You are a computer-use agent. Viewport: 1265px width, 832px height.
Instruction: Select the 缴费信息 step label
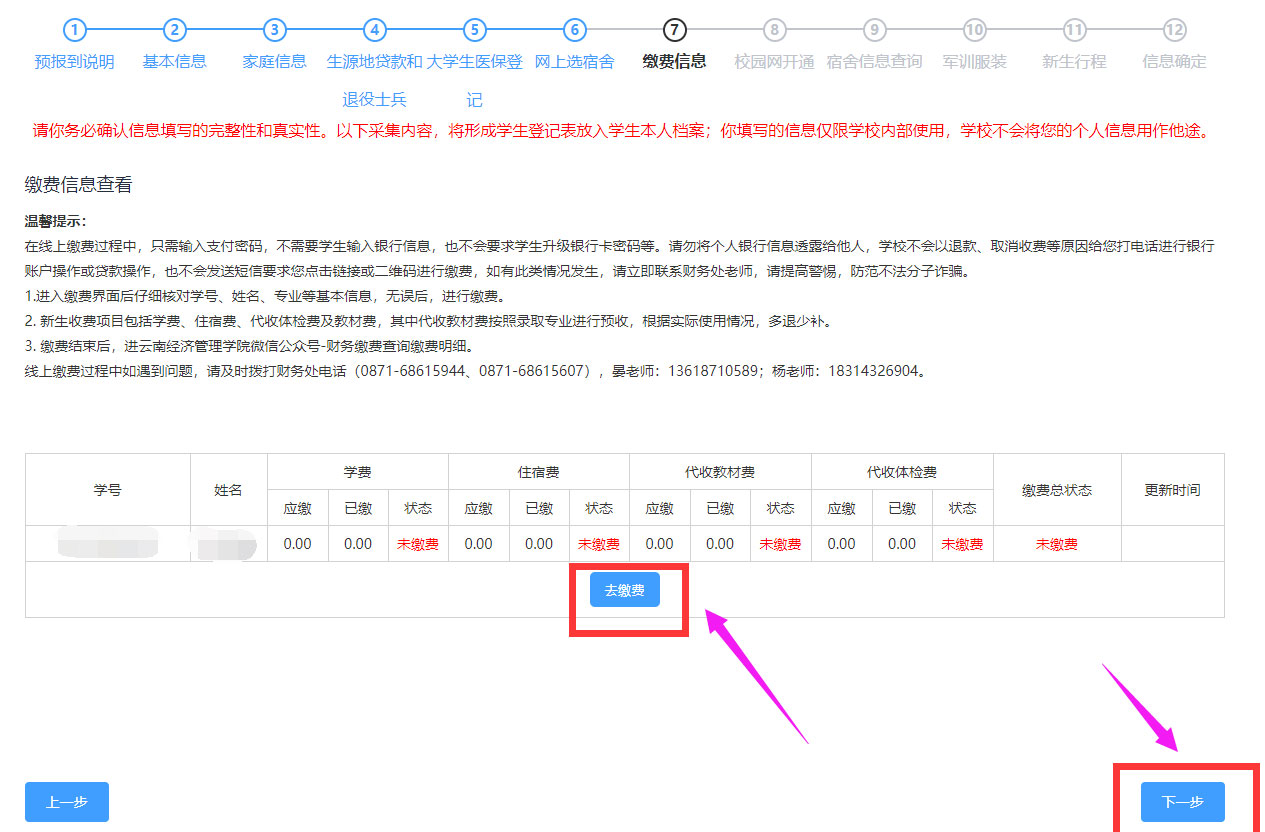tap(675, 62)
